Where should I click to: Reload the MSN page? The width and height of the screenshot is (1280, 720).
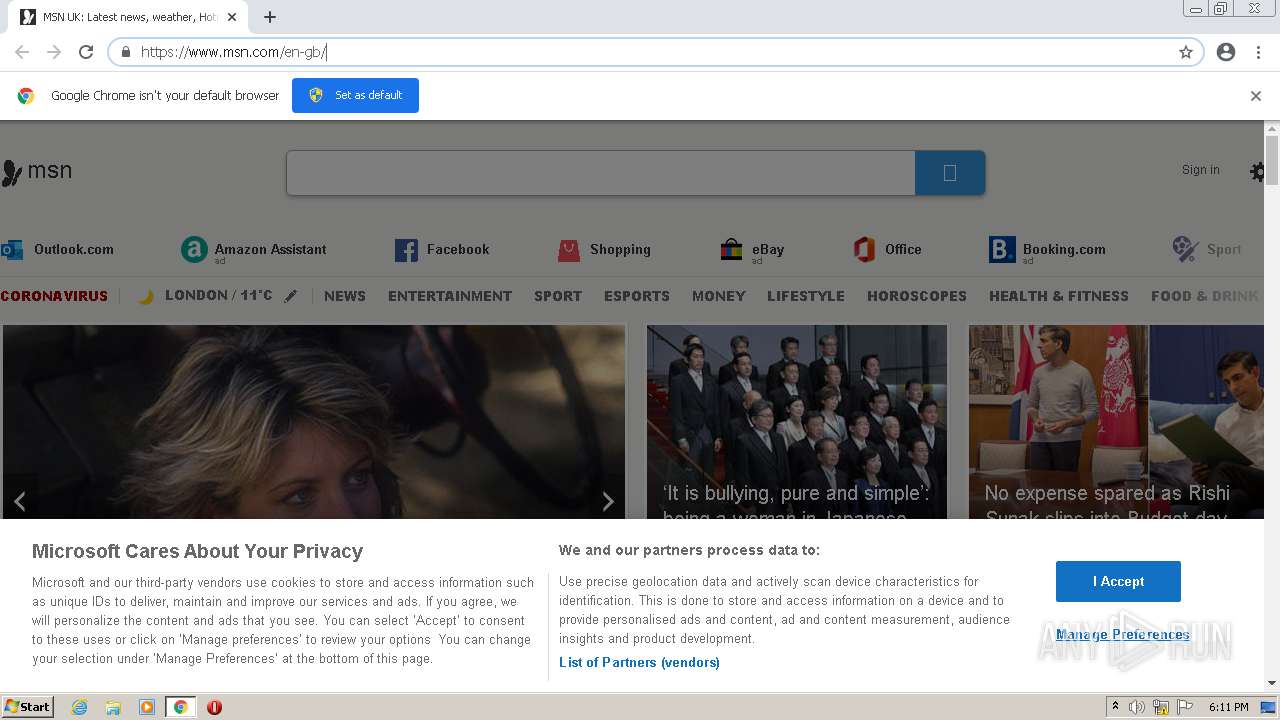pos(86,52)
